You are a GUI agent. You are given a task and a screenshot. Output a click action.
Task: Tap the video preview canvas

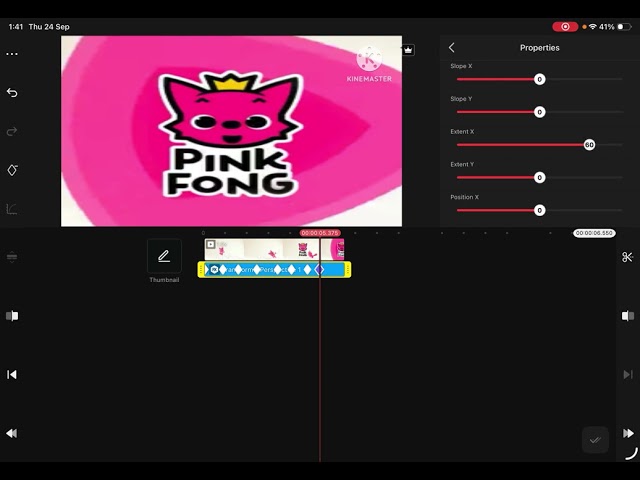(x=231, y=131)
